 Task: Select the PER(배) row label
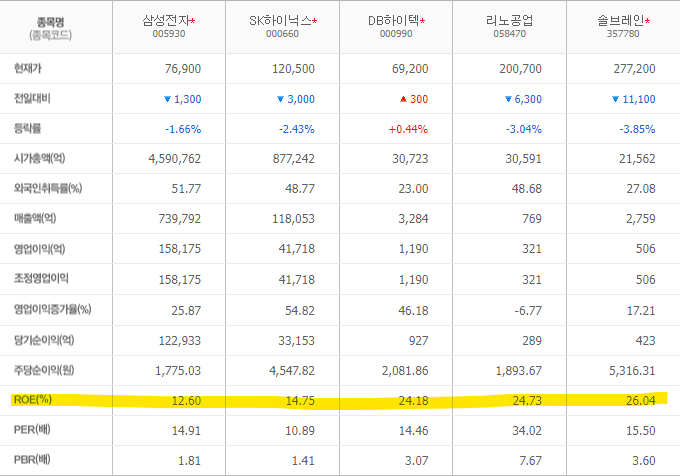point(32,429)
